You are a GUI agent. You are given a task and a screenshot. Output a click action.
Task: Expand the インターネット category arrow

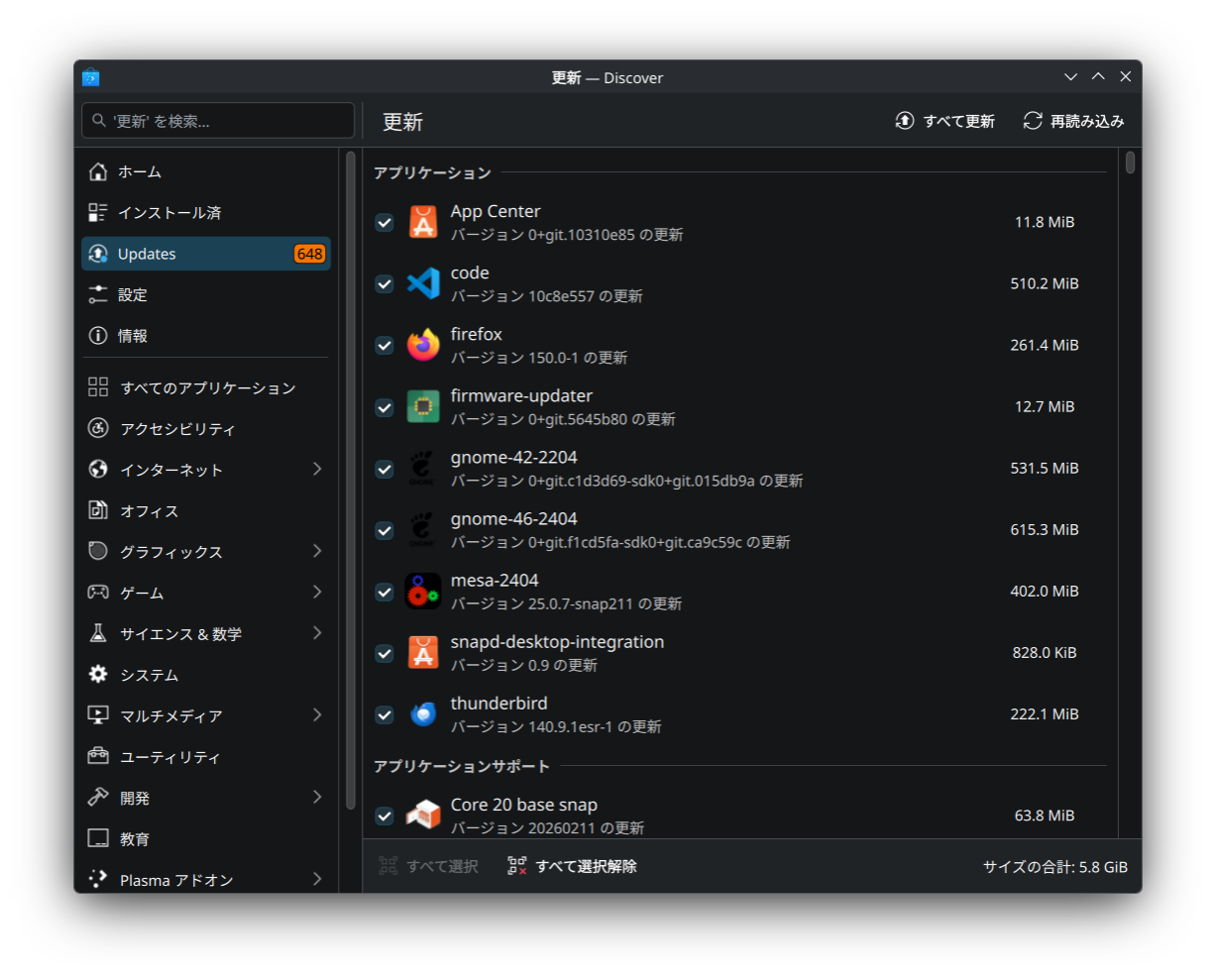tap(317, 469)
